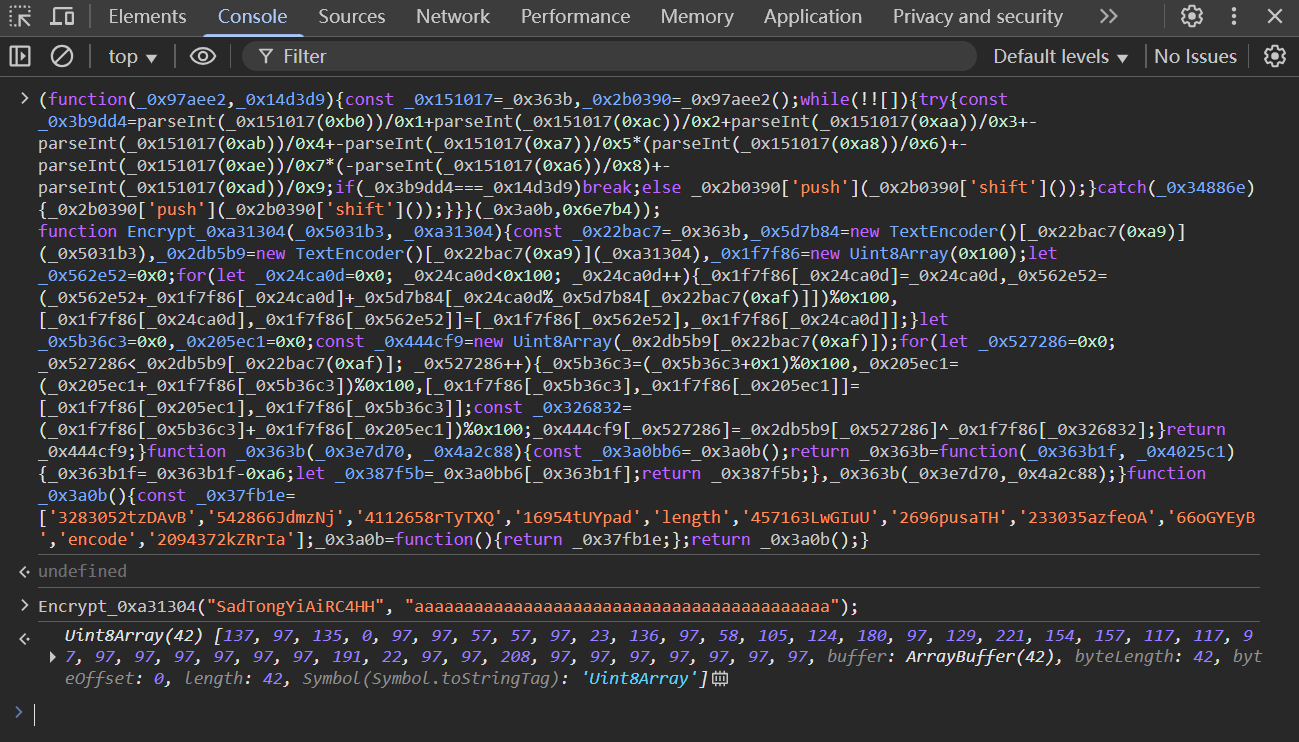This screenshot has width=1299, height=742.
Task: Open the Default levels dropdown
Action: click(1060, 56)
